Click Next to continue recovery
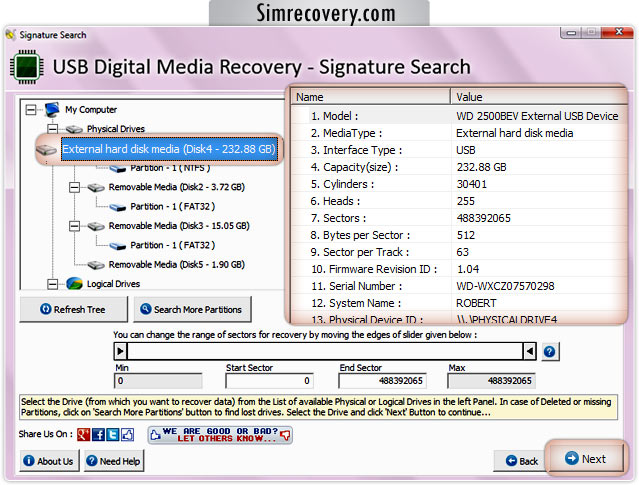 [586, 459]
